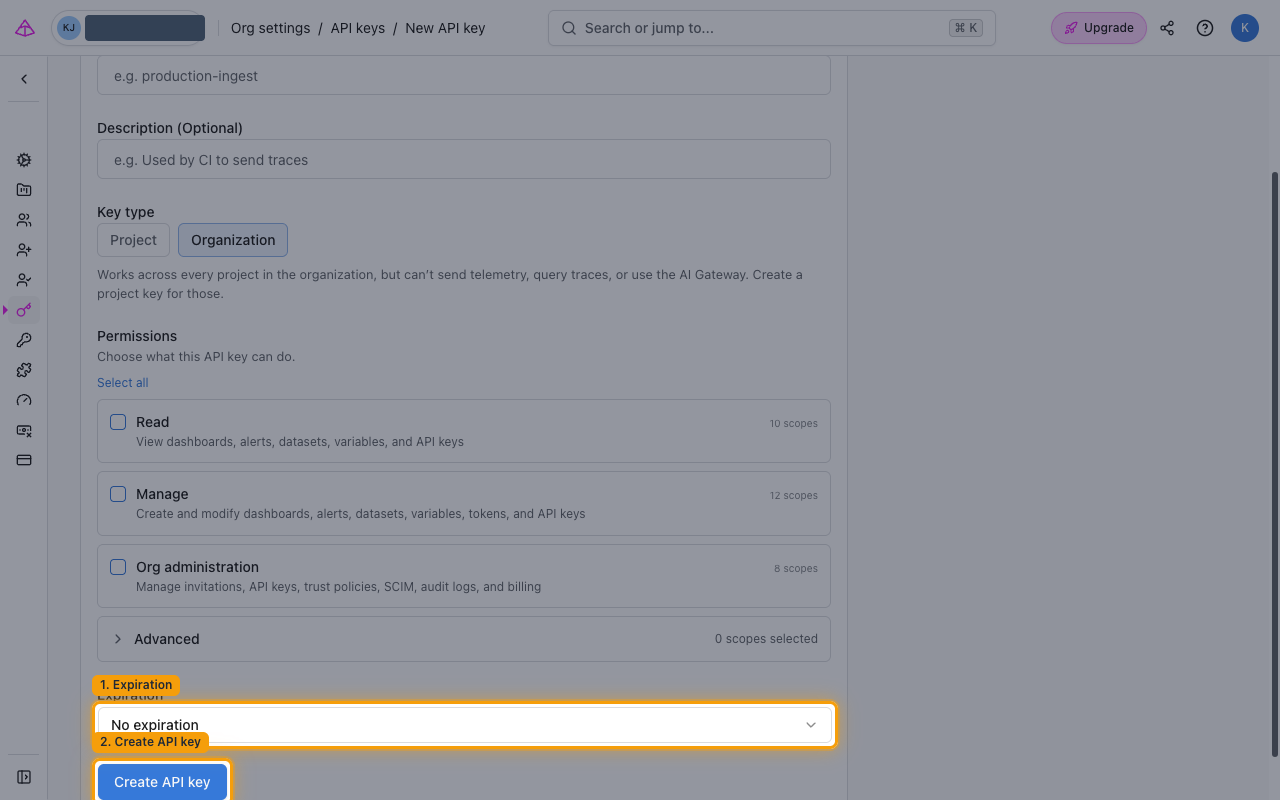Screen dimensions: 1280x800
Task: Click the Description (Optional) input field
Action: [464, 160]
